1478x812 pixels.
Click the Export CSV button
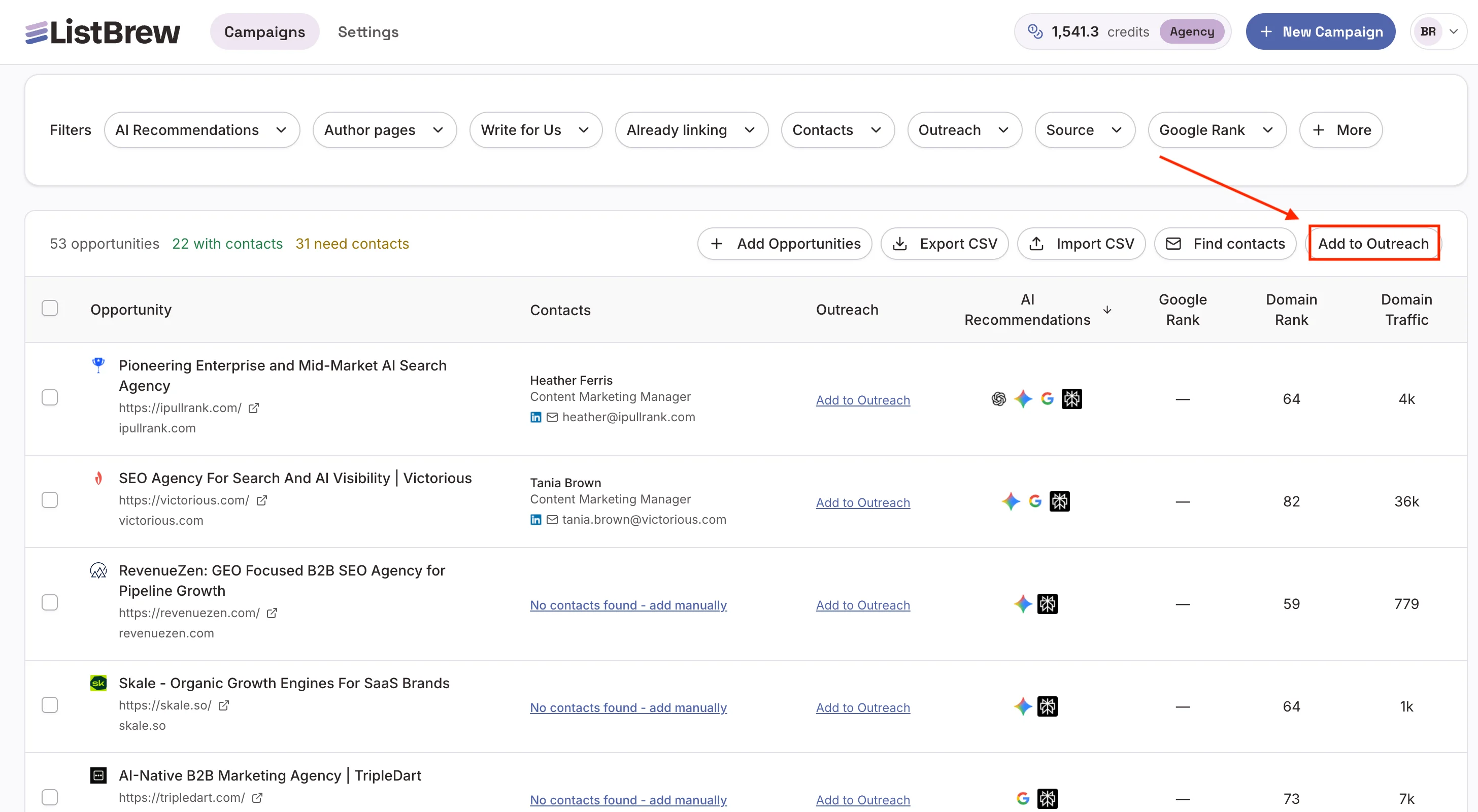(945, 244)
